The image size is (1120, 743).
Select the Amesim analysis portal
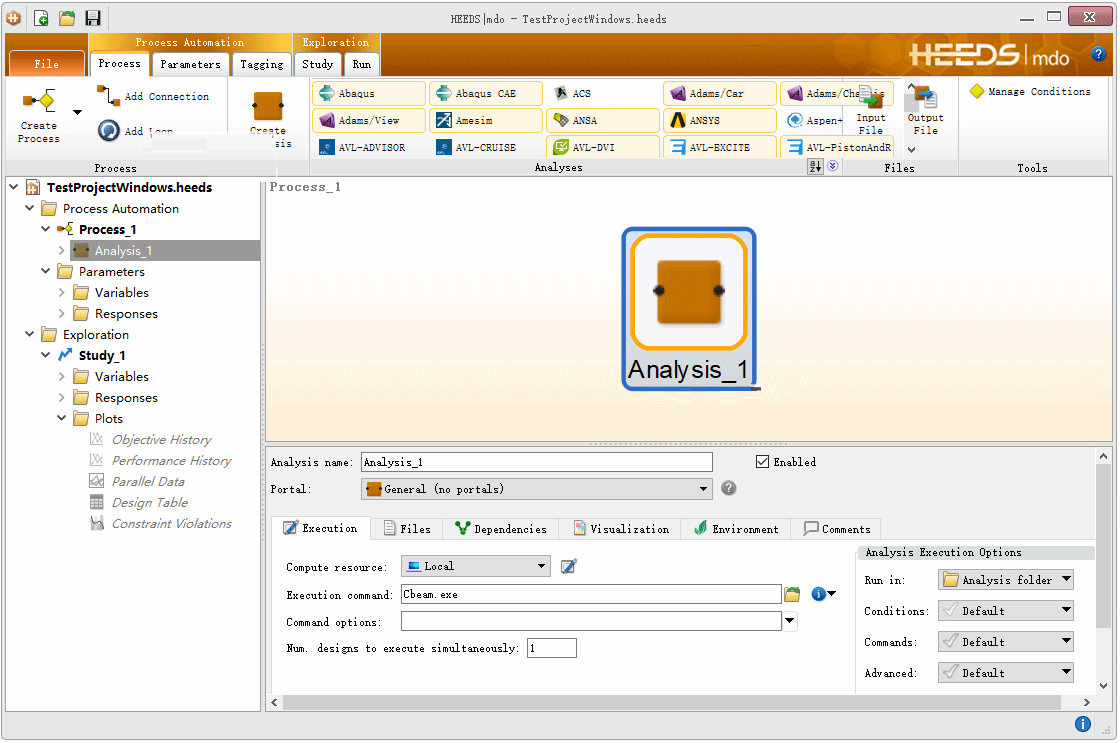coord(486,121)
